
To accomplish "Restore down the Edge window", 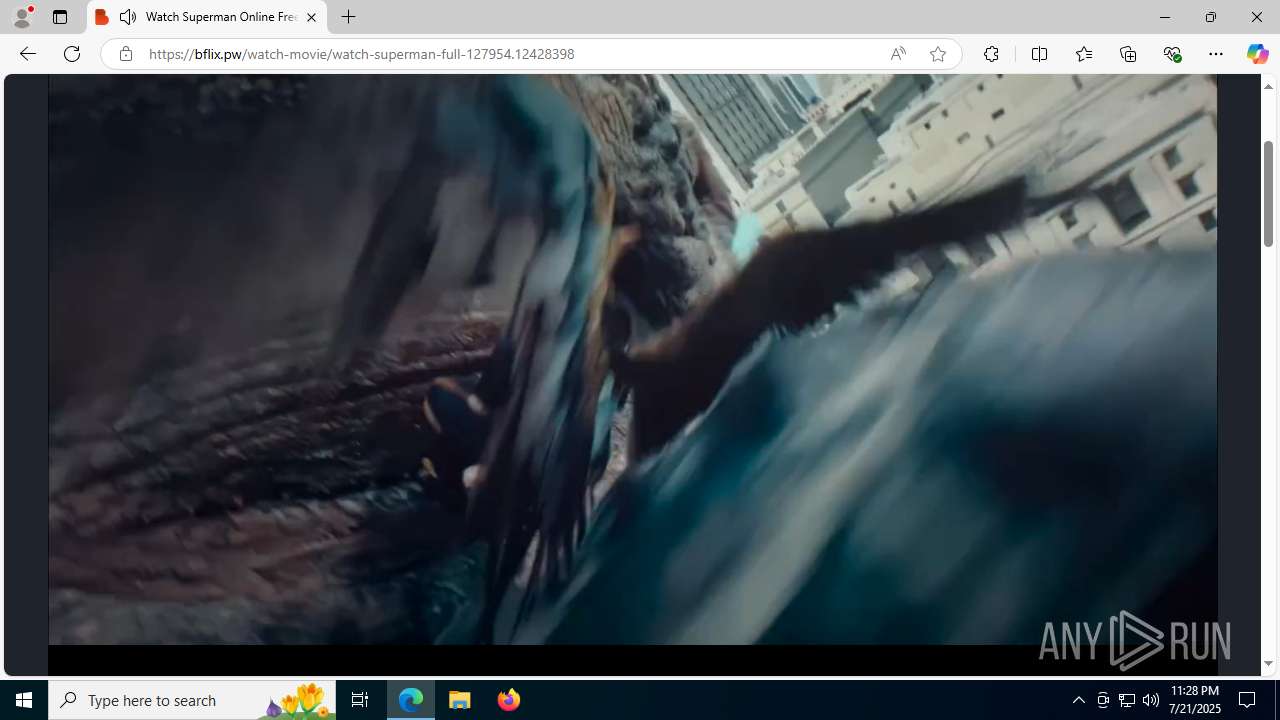I will (x=1211, y=17).
